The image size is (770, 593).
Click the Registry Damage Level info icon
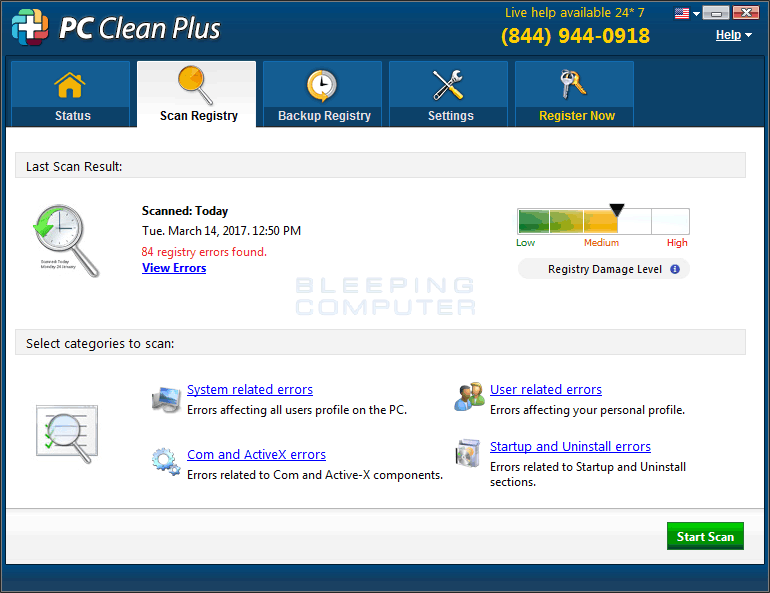(x=675, y=269)
